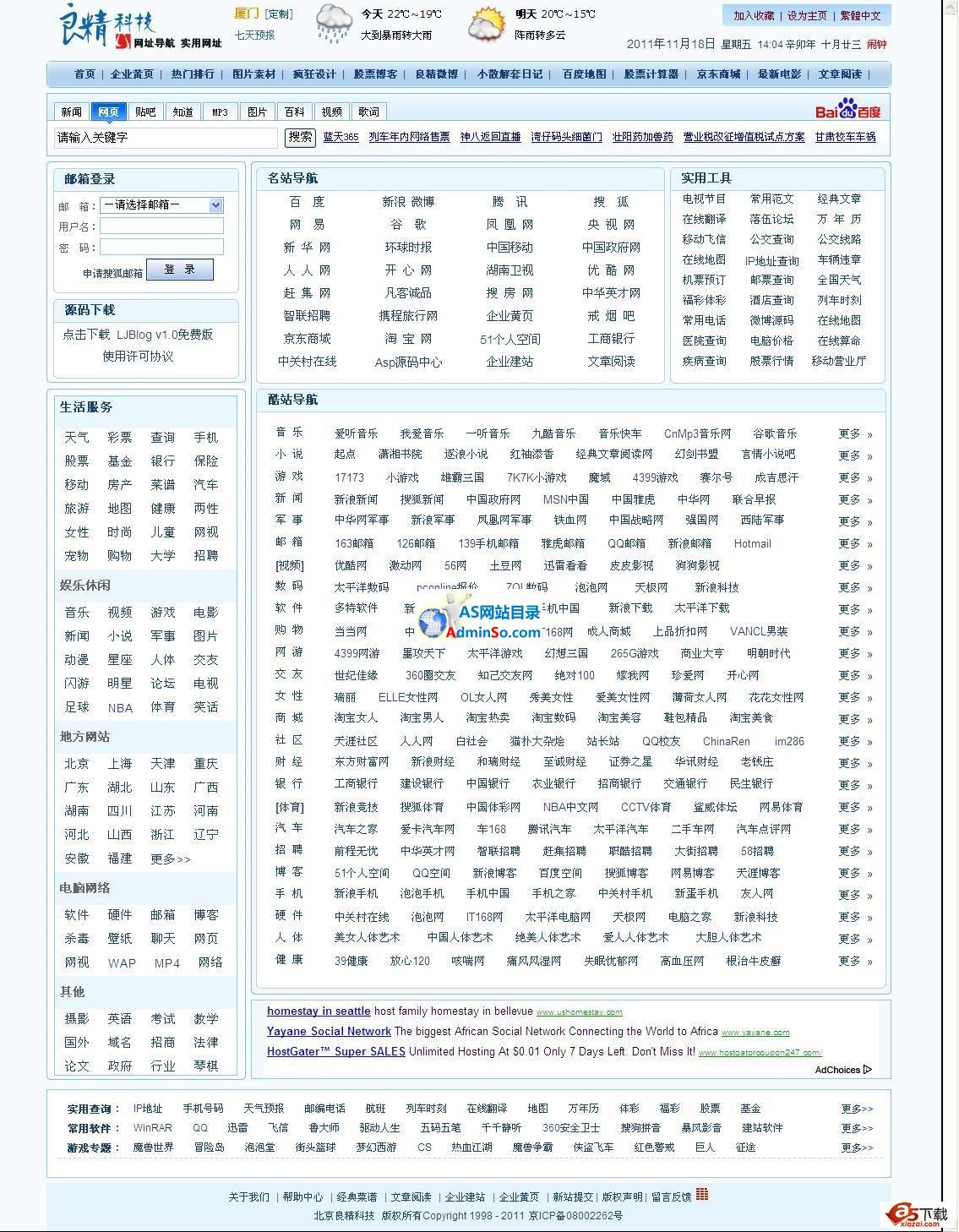Click the 加入收藏 link
The width and height of the screenshot is (959, 1232).
pos(754,16)
